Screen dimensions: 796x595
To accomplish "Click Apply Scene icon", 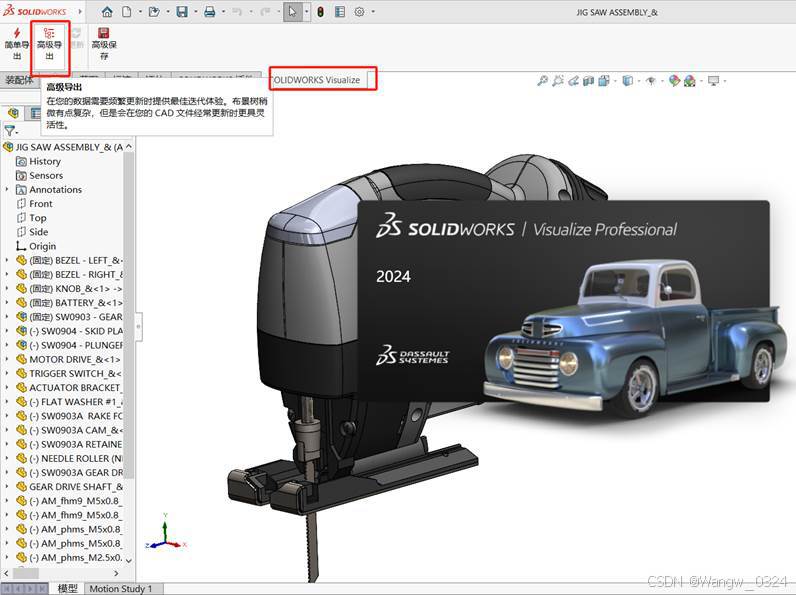I will point(689,80).
